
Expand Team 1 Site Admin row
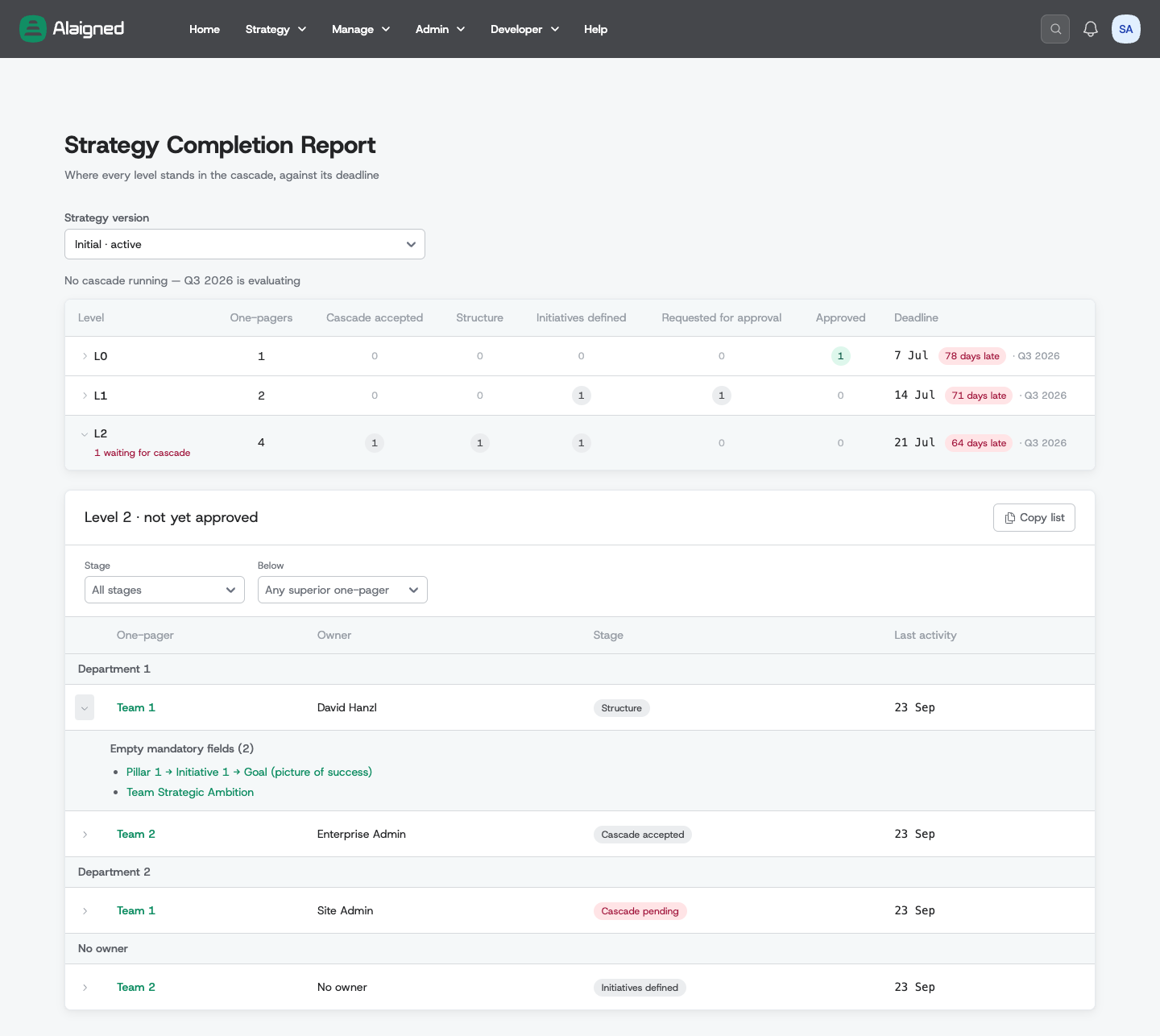(x=85, y=911)
